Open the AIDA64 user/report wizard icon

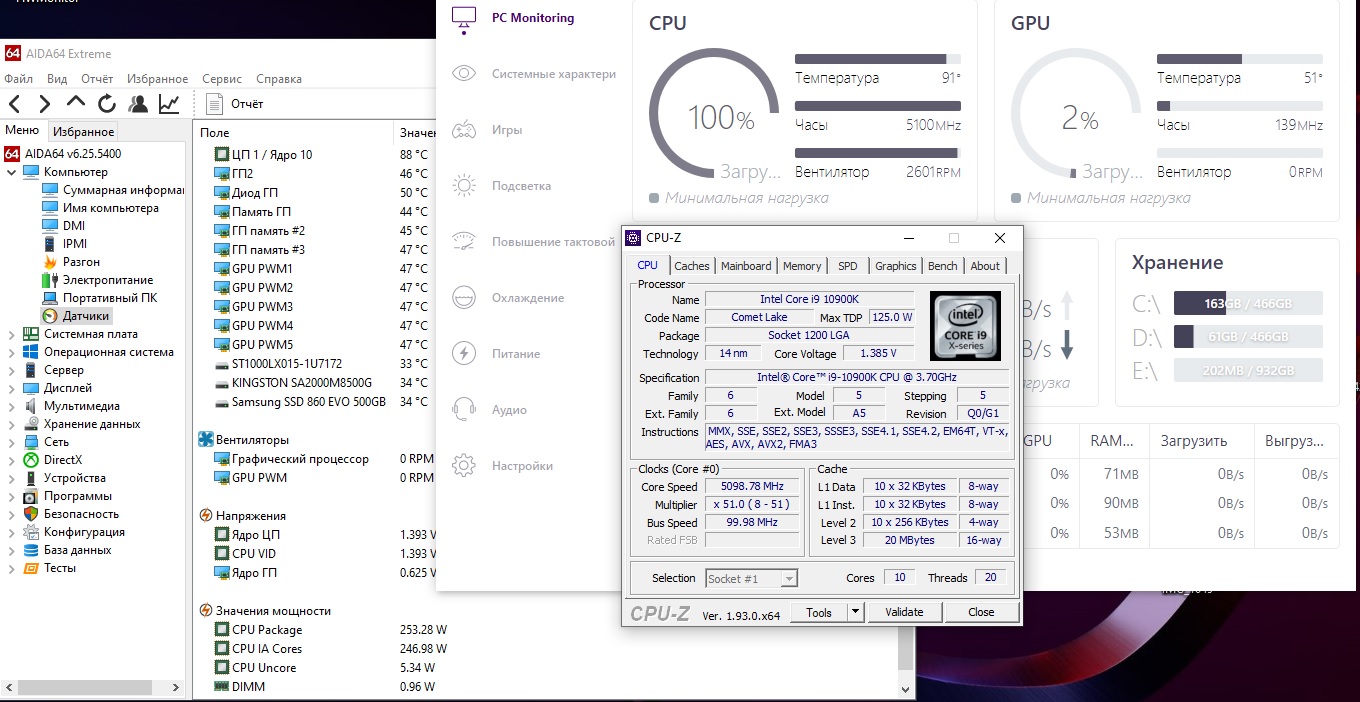(138, 104)
